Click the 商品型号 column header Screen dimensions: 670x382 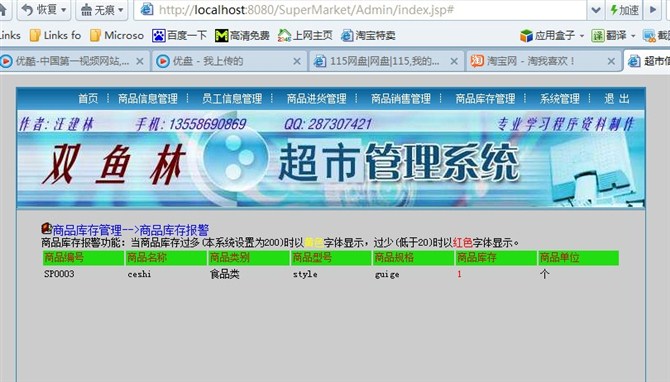pos(331,258)
